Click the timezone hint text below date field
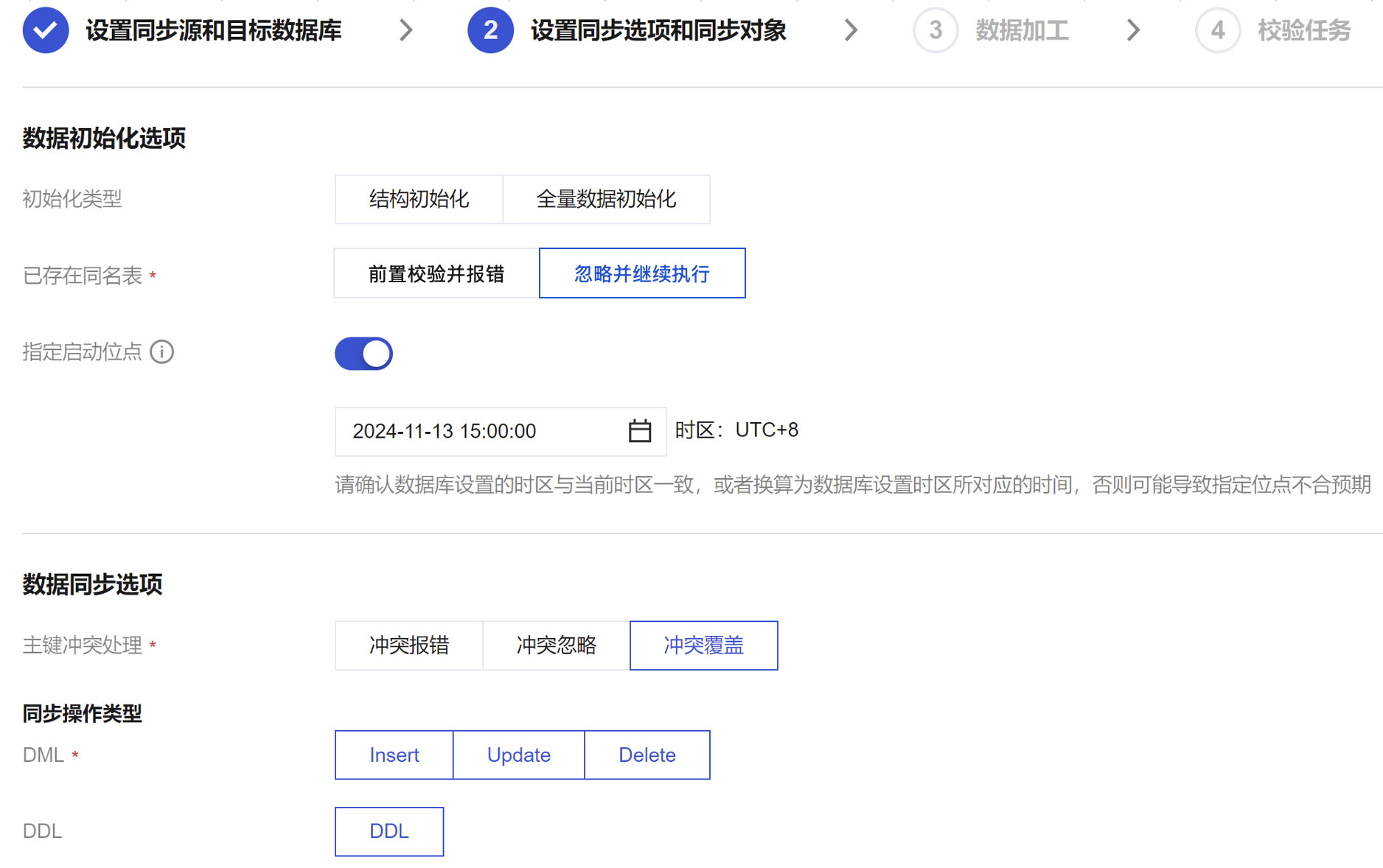Screen dimensions: 1383x868 853,485
